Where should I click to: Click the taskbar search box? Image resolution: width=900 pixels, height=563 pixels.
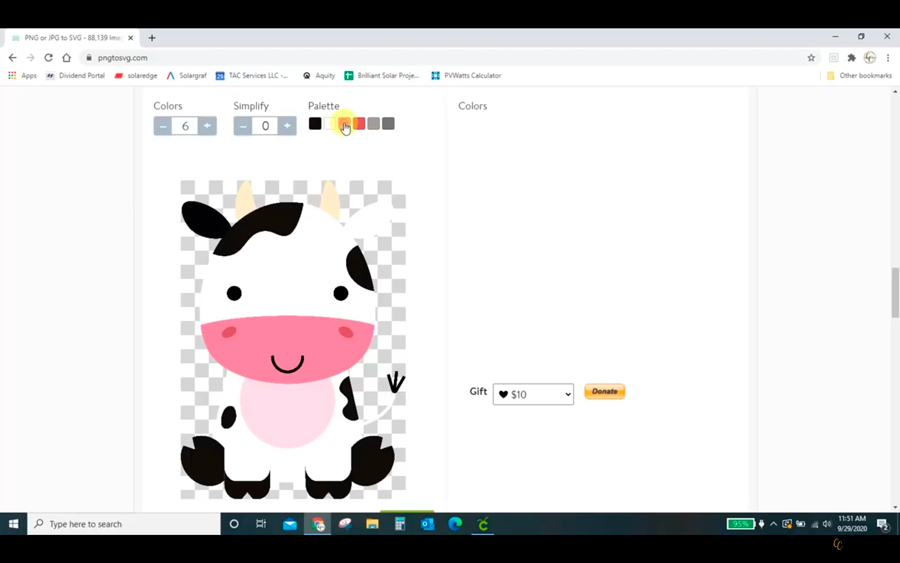[x=124, y=524]
